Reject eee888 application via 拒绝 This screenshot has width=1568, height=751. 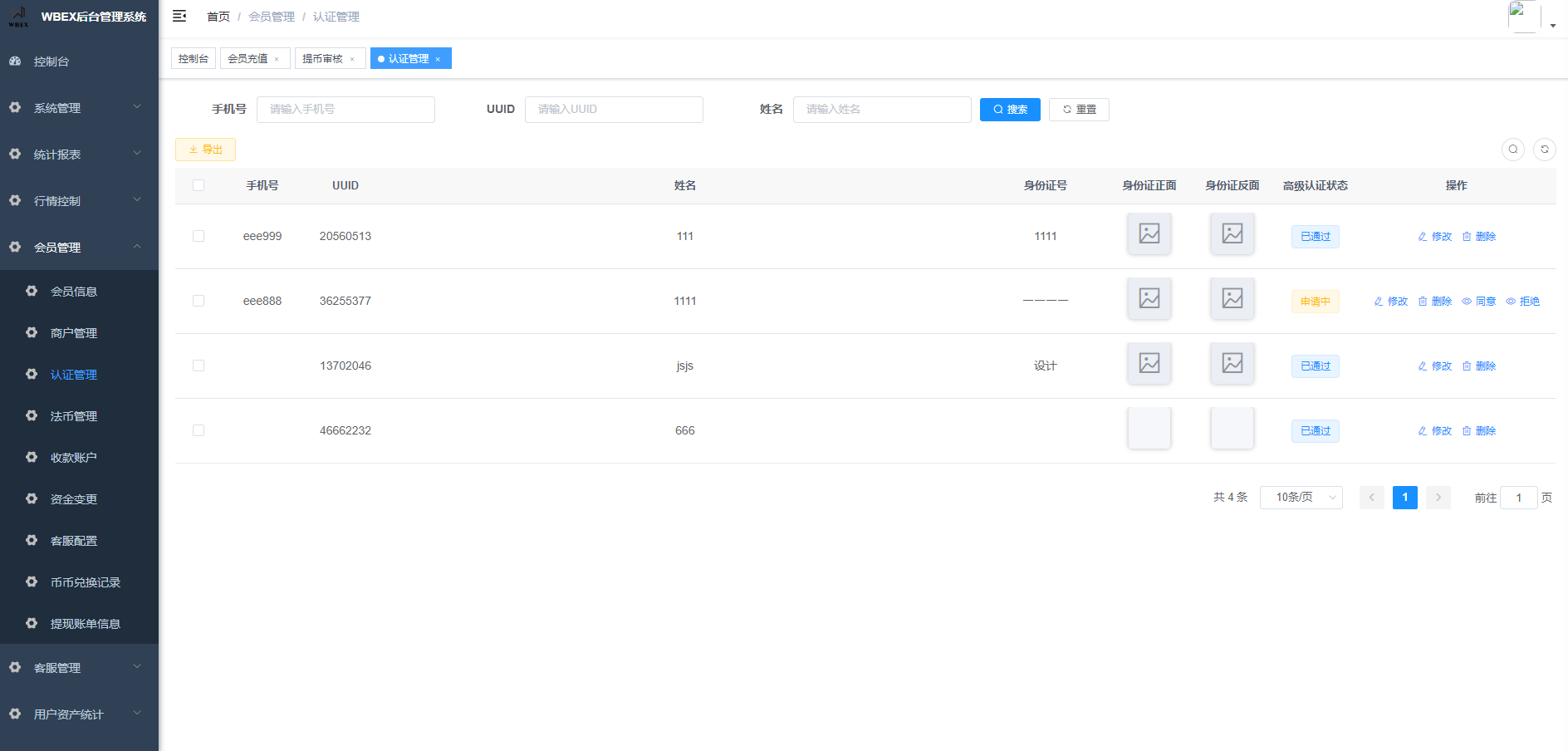(1522, 302)
